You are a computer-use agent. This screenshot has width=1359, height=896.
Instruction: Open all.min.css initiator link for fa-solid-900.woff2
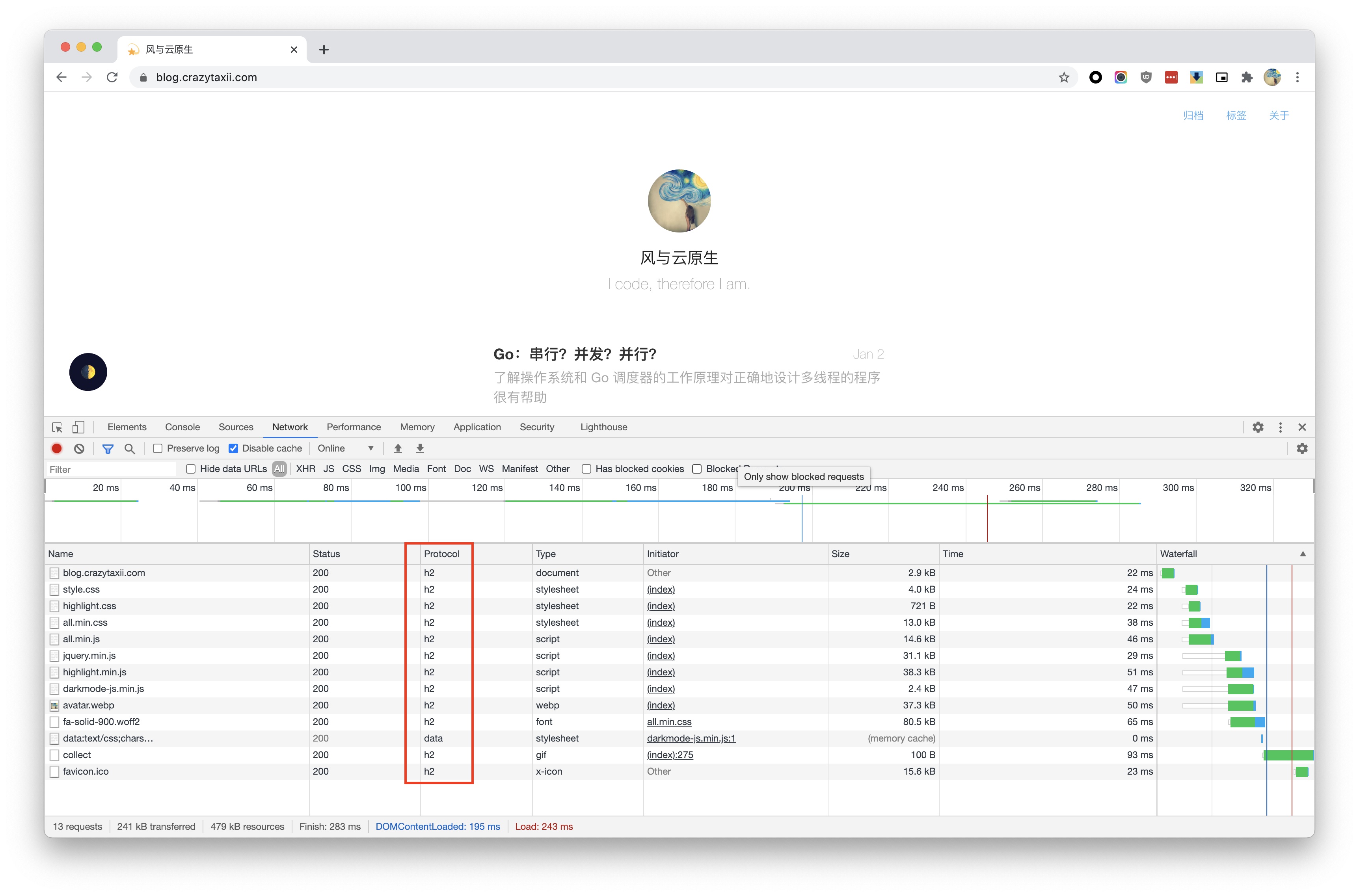[x=668, y=722]
